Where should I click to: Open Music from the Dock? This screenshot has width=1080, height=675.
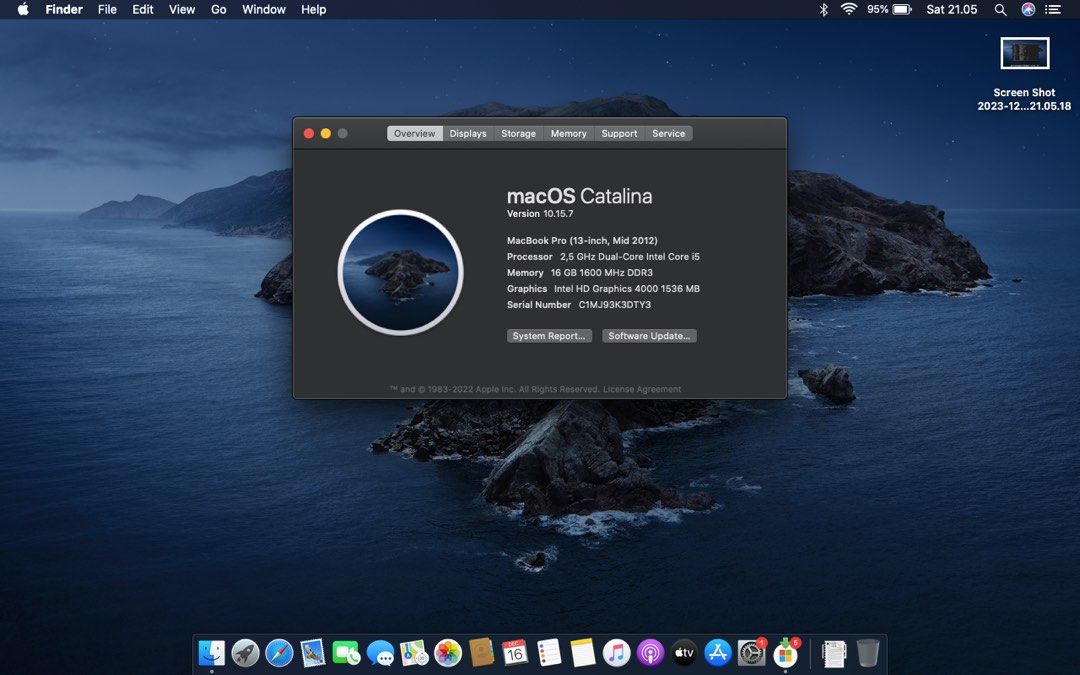coord(617,652)
